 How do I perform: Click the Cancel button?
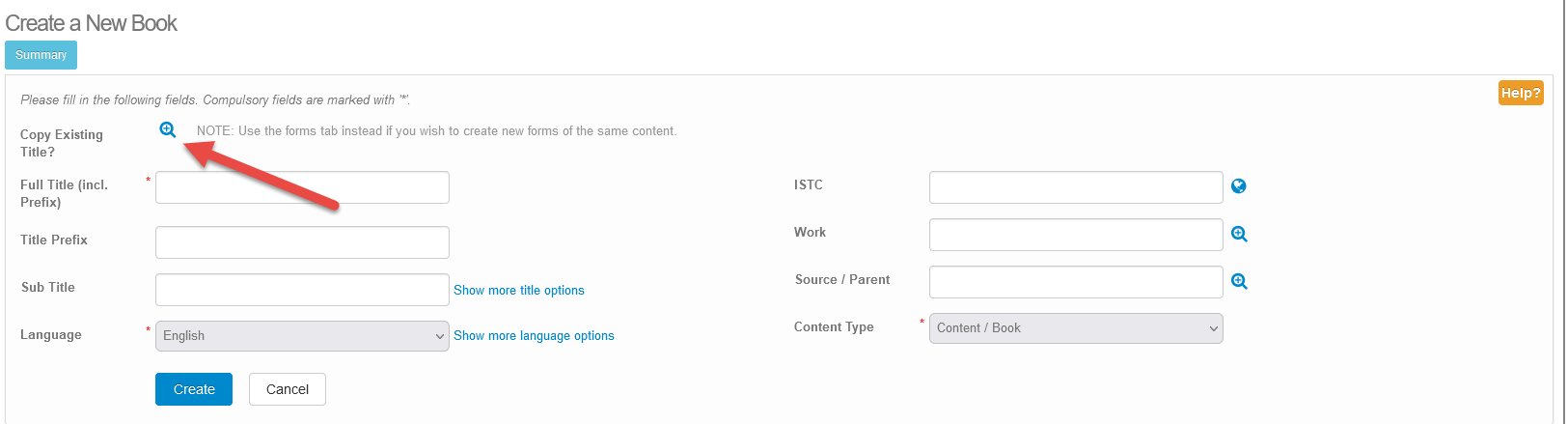coord(288,389)
